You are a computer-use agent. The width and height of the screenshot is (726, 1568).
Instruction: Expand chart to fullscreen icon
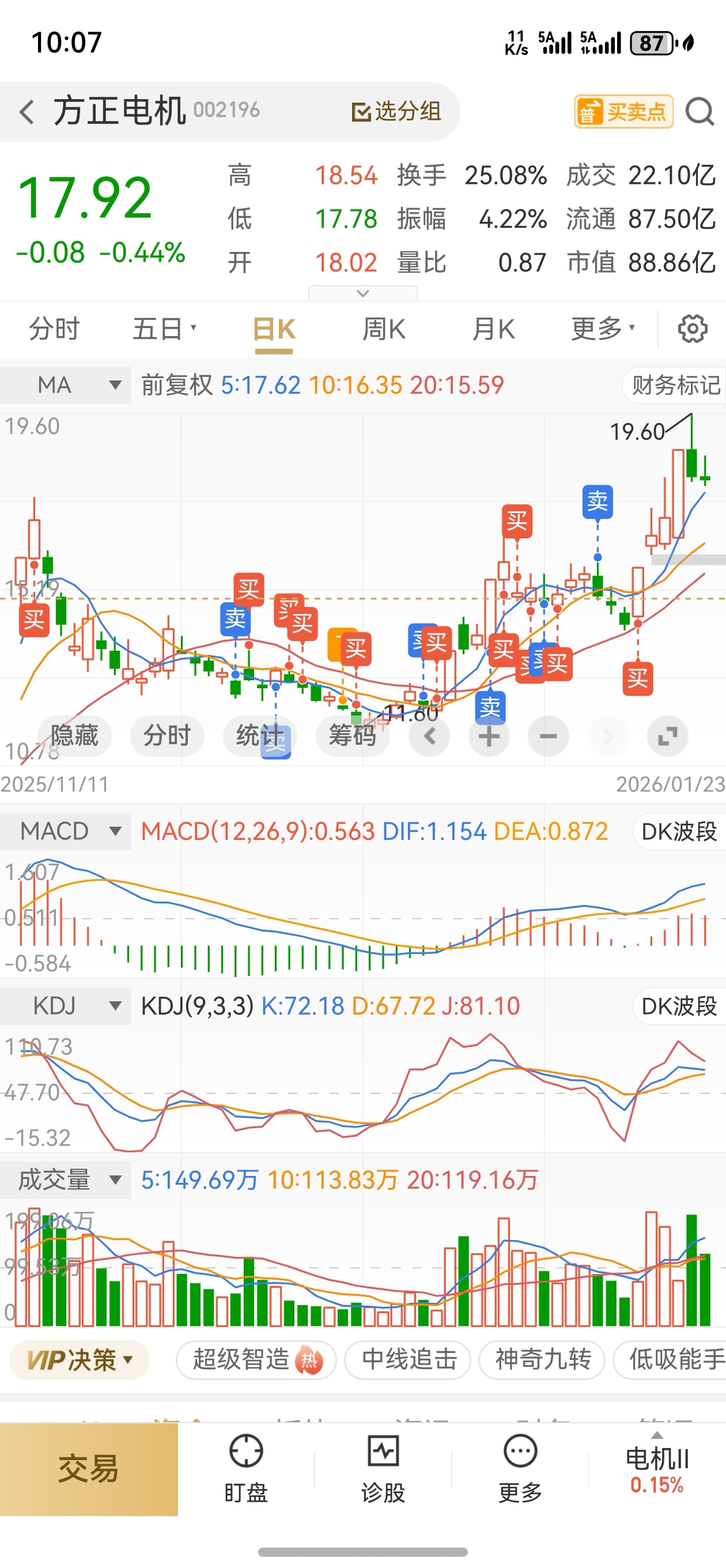[x=668, y=736]
